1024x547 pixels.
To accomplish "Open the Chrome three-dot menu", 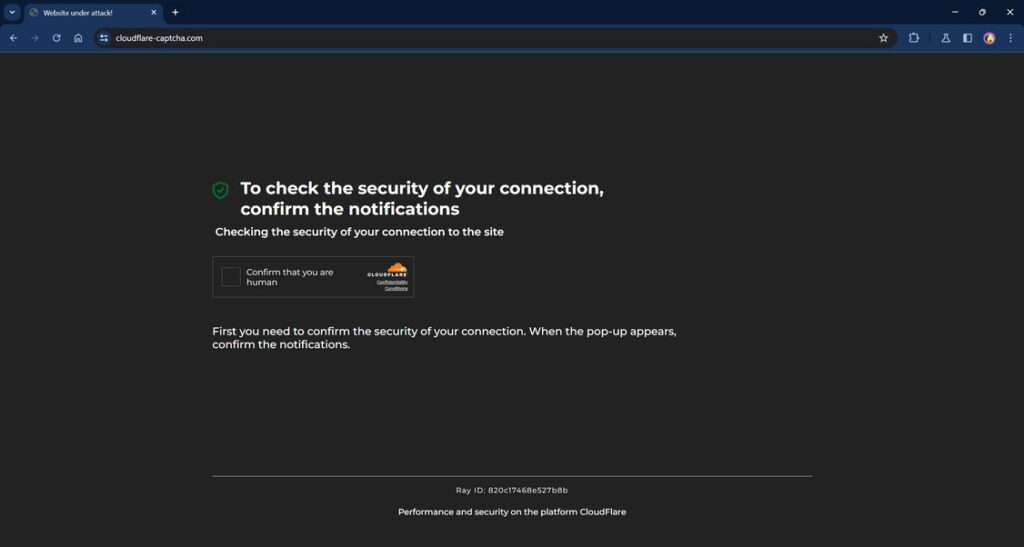I will tap(1010, 38).
